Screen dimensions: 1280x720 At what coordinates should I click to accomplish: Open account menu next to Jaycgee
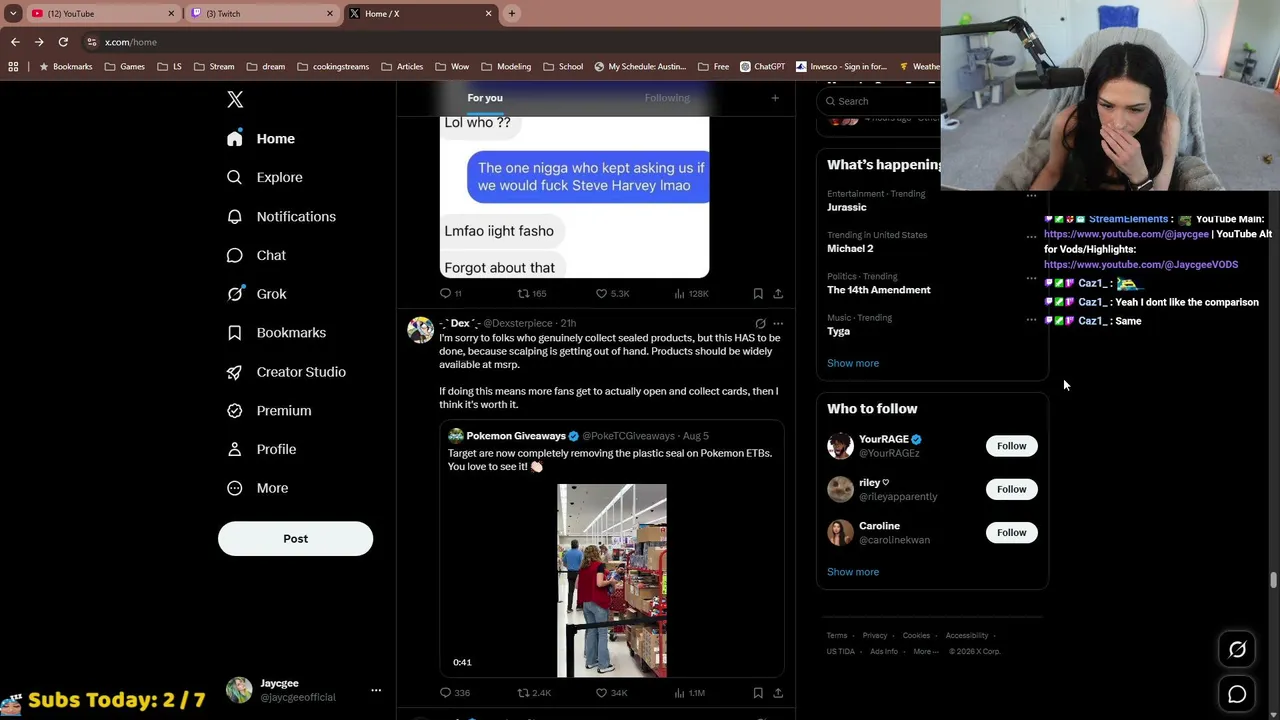point(376,690)
